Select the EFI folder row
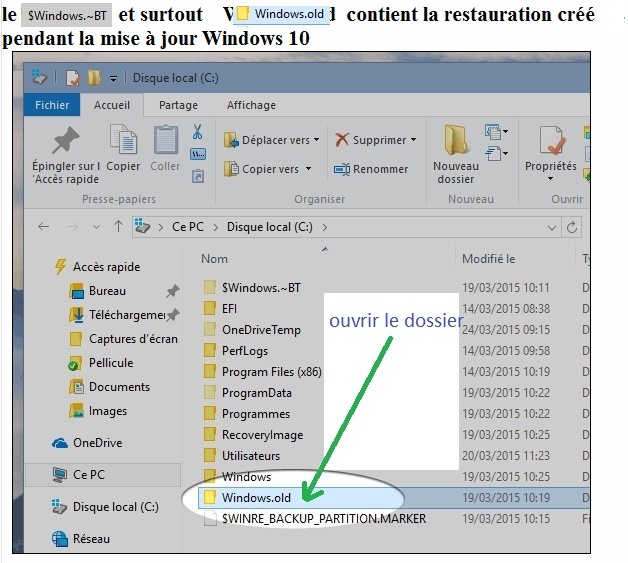 [220, 309]
